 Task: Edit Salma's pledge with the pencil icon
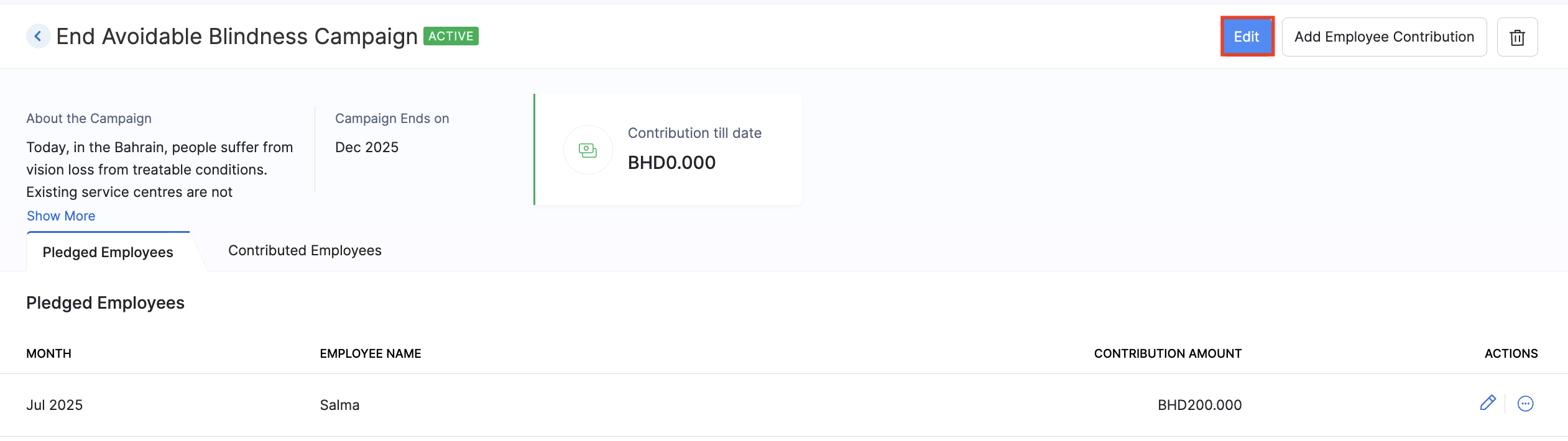tap(1487, 404)
